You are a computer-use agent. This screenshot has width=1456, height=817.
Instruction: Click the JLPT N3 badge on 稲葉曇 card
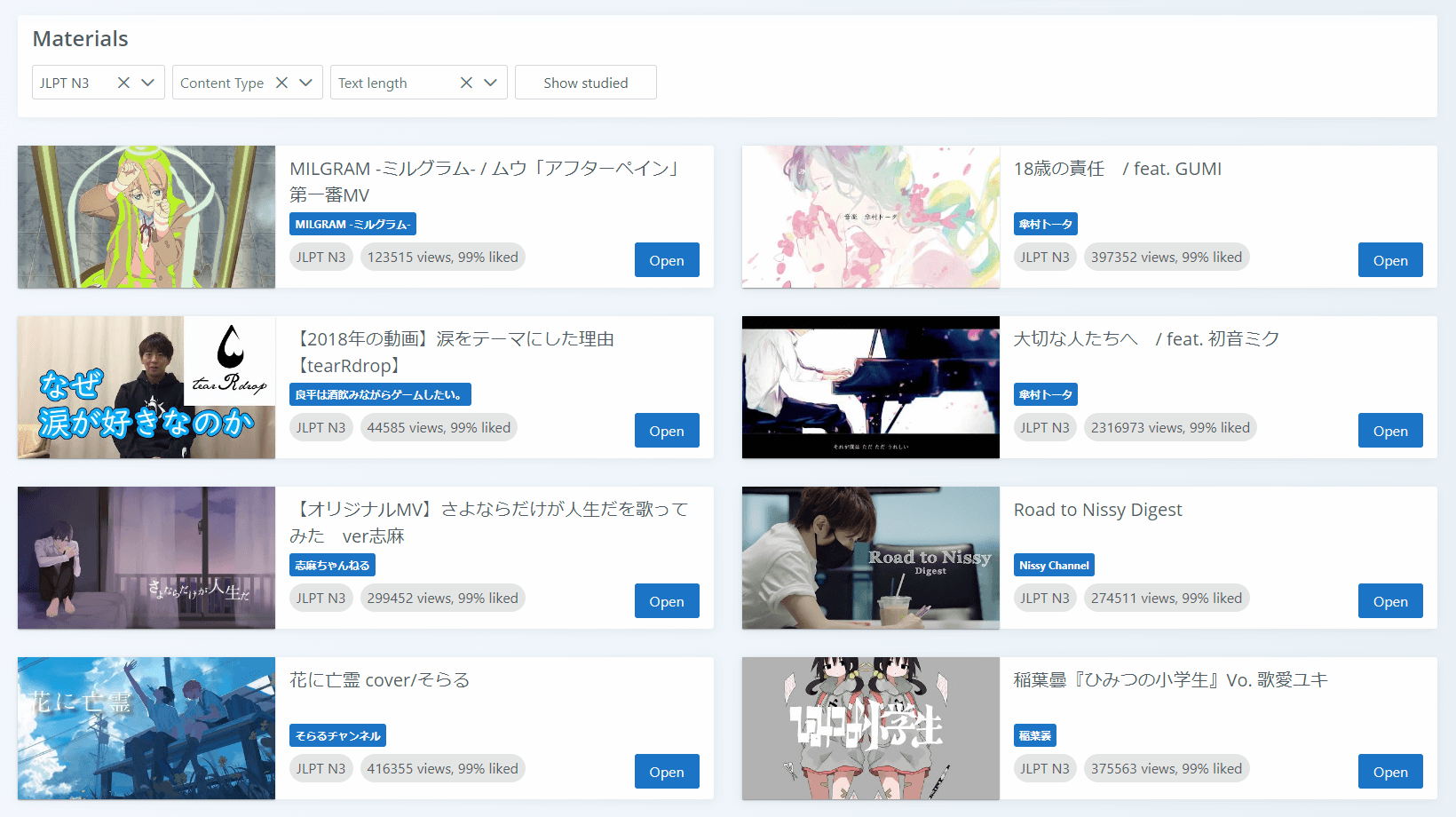pos(1044,768)
